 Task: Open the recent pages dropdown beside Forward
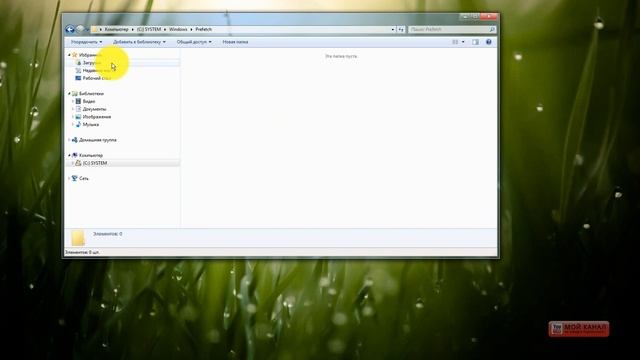click(87, 29)
